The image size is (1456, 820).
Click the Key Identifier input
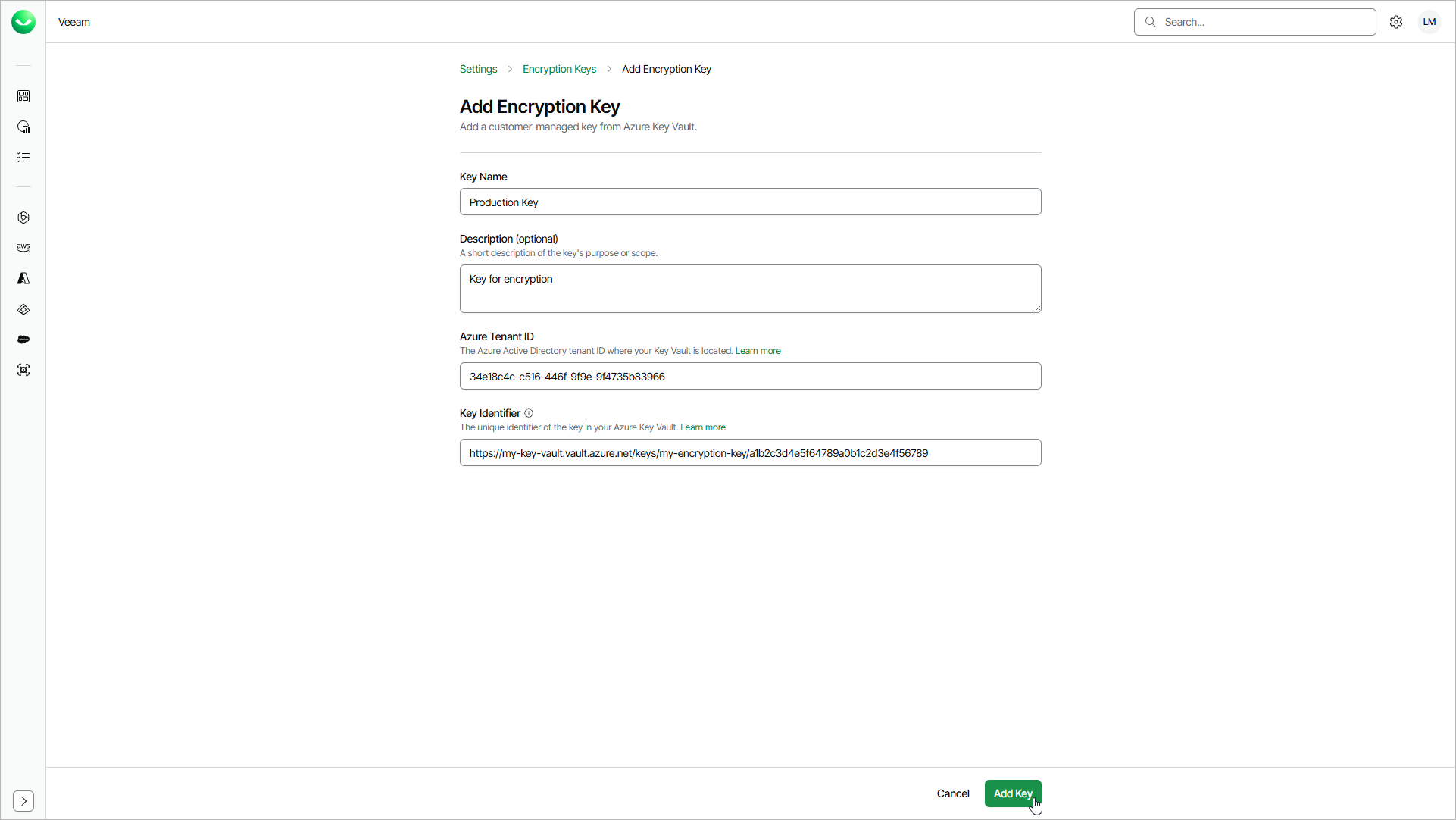[x=750, y=452]
